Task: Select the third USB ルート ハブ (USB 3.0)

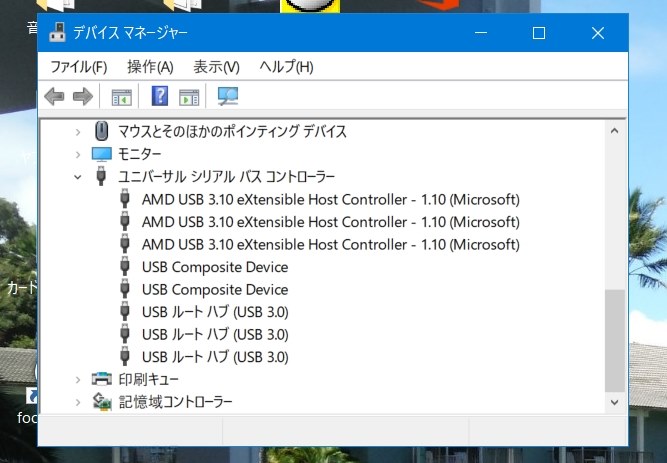Action: (215, 357)
